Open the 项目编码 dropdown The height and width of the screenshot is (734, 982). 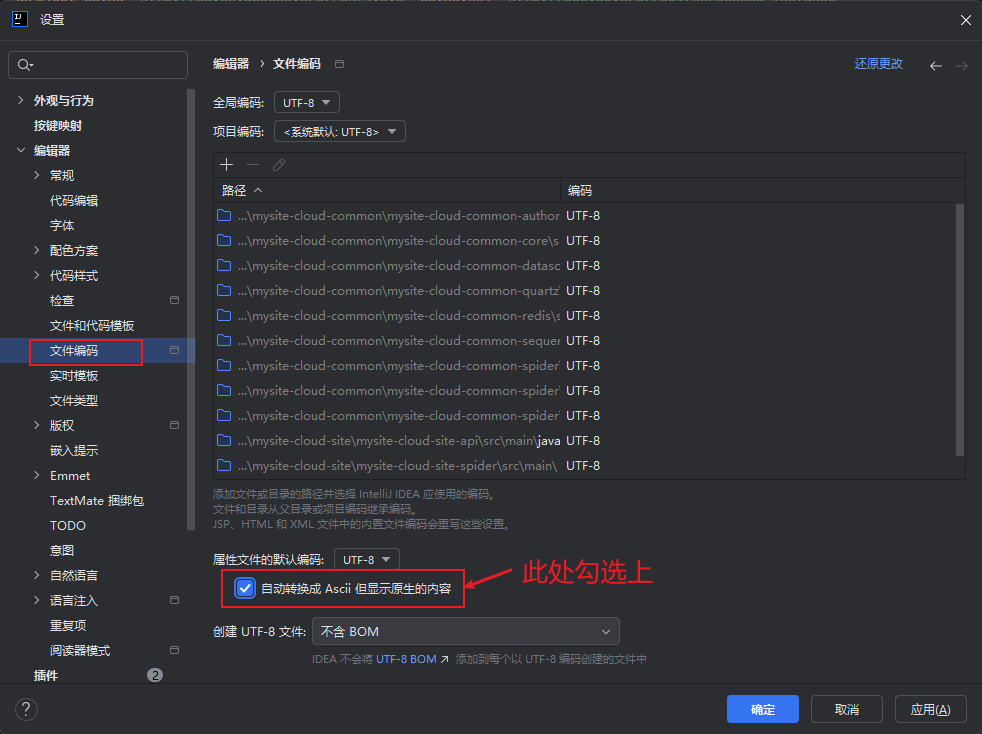click(x=340, y=132)
